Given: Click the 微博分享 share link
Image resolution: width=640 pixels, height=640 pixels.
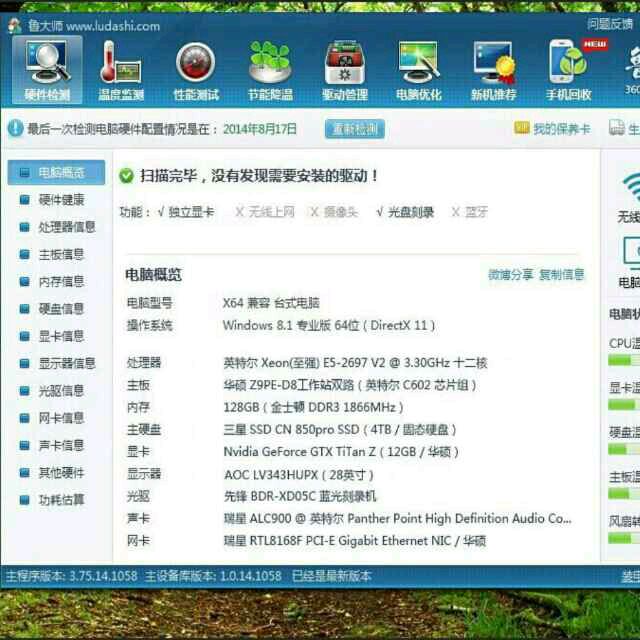Looking at the screenshot, I should pyautogui.click(x=511, y=275).
